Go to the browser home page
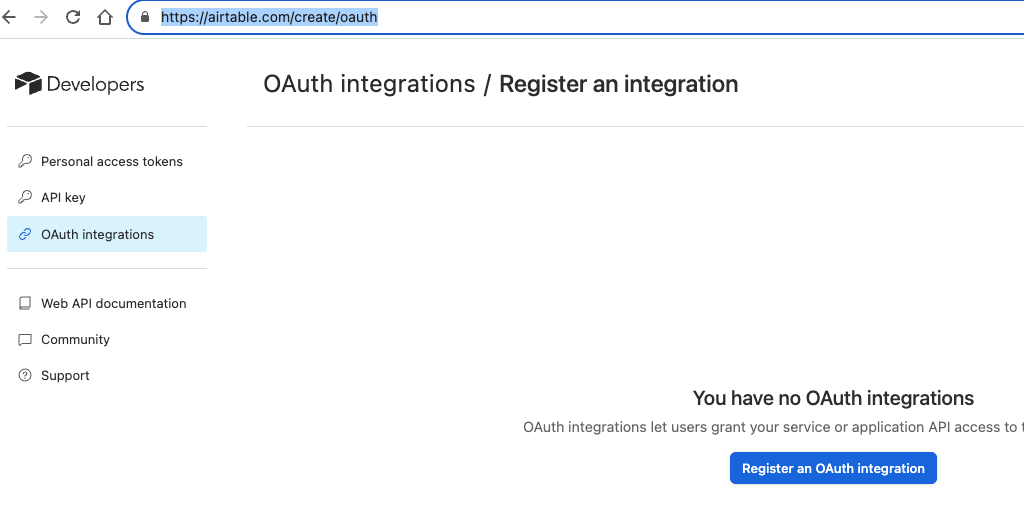 [x=105, y=17]
